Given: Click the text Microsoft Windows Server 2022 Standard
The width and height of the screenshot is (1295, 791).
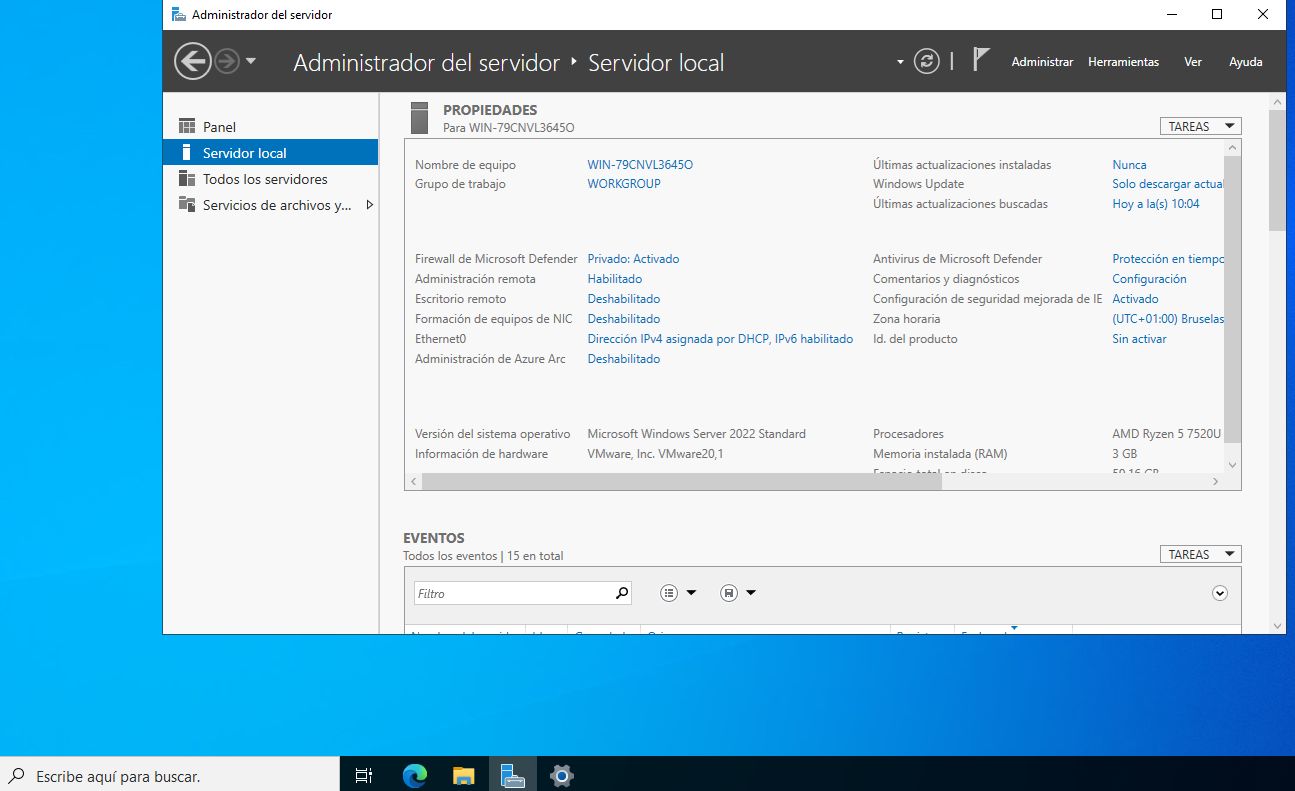Looking at the screenshot, I should click(696, 434).
